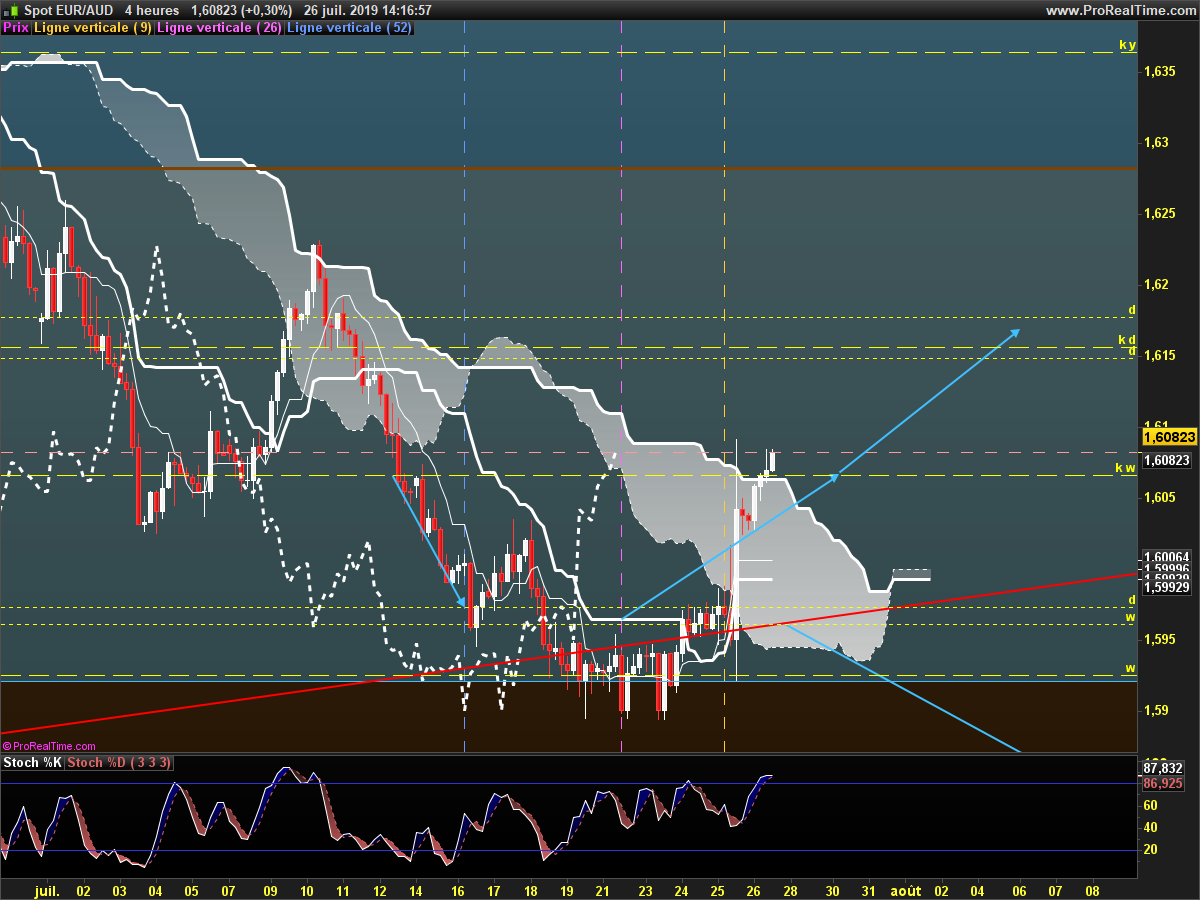The height and width of the screenshot is (900, 1200).
Task: Click the 87,832 stochastic value tag
Action: pos(1163,767)
